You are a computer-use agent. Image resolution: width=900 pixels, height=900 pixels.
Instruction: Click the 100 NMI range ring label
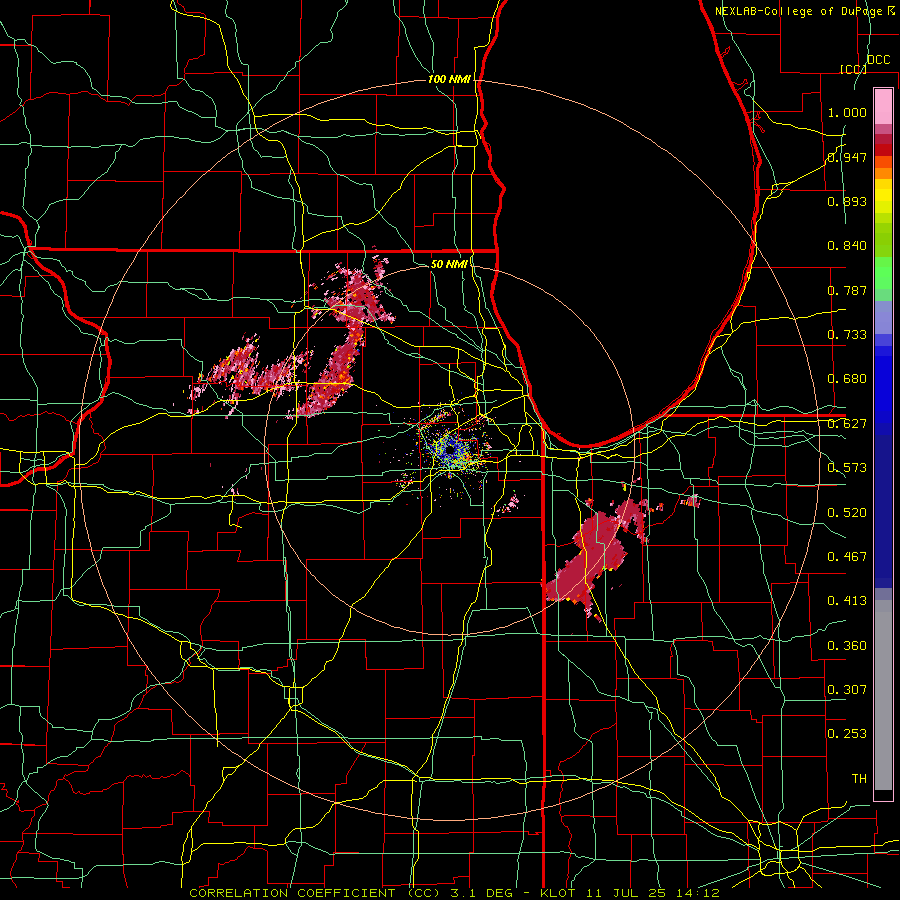point(449,79)
